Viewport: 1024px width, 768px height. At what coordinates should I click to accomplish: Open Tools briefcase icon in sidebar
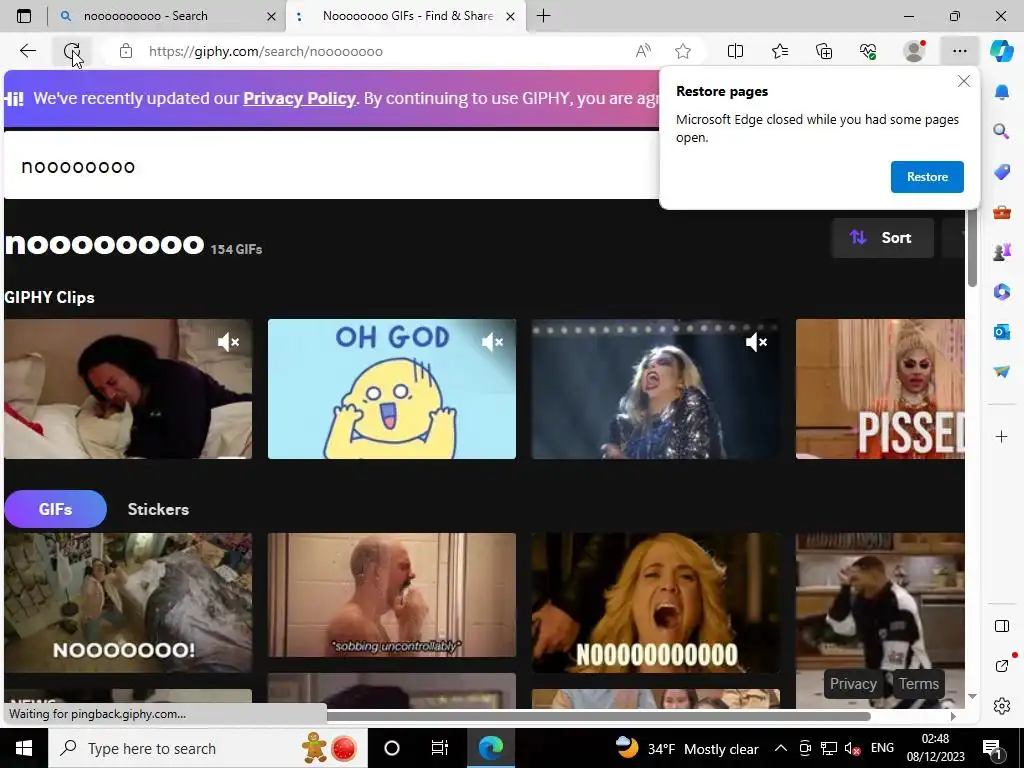[1002, 212]
